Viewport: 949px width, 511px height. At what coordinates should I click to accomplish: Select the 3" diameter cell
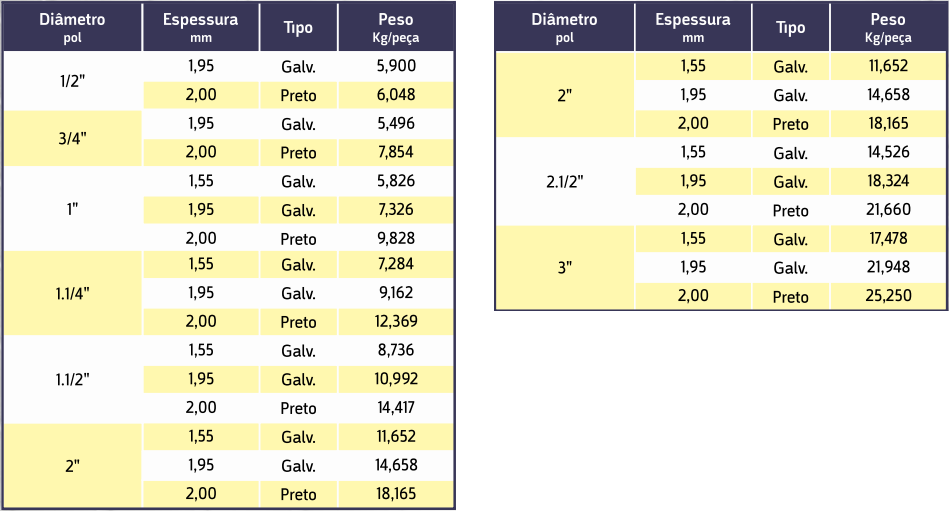(565, 268)
